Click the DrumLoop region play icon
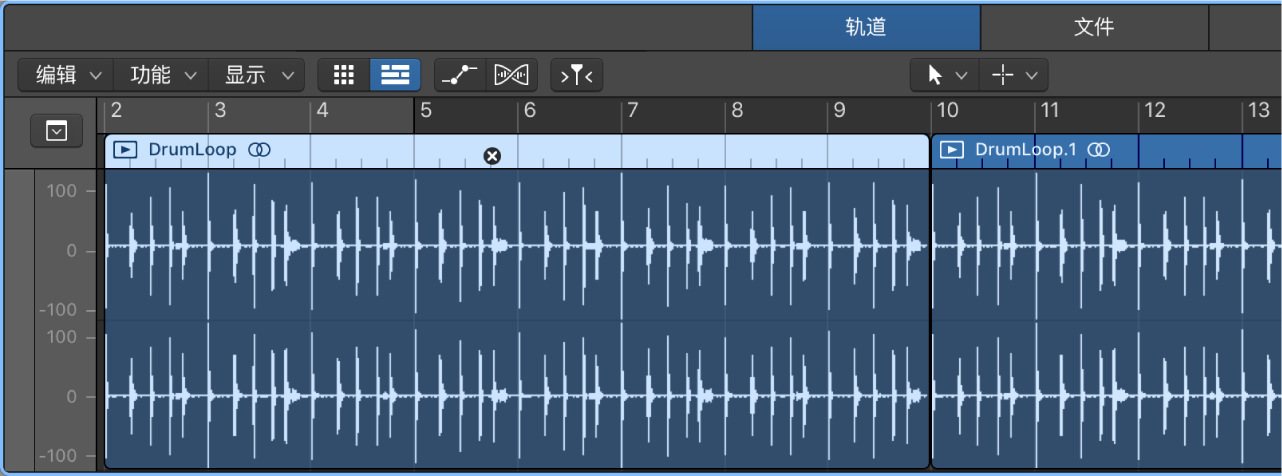The image size is (1282, 476). 125,150
